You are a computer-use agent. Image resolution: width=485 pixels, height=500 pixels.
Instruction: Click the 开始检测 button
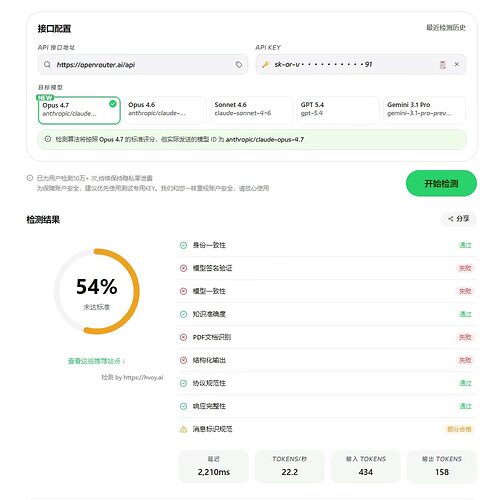click(x=441, y=183)
